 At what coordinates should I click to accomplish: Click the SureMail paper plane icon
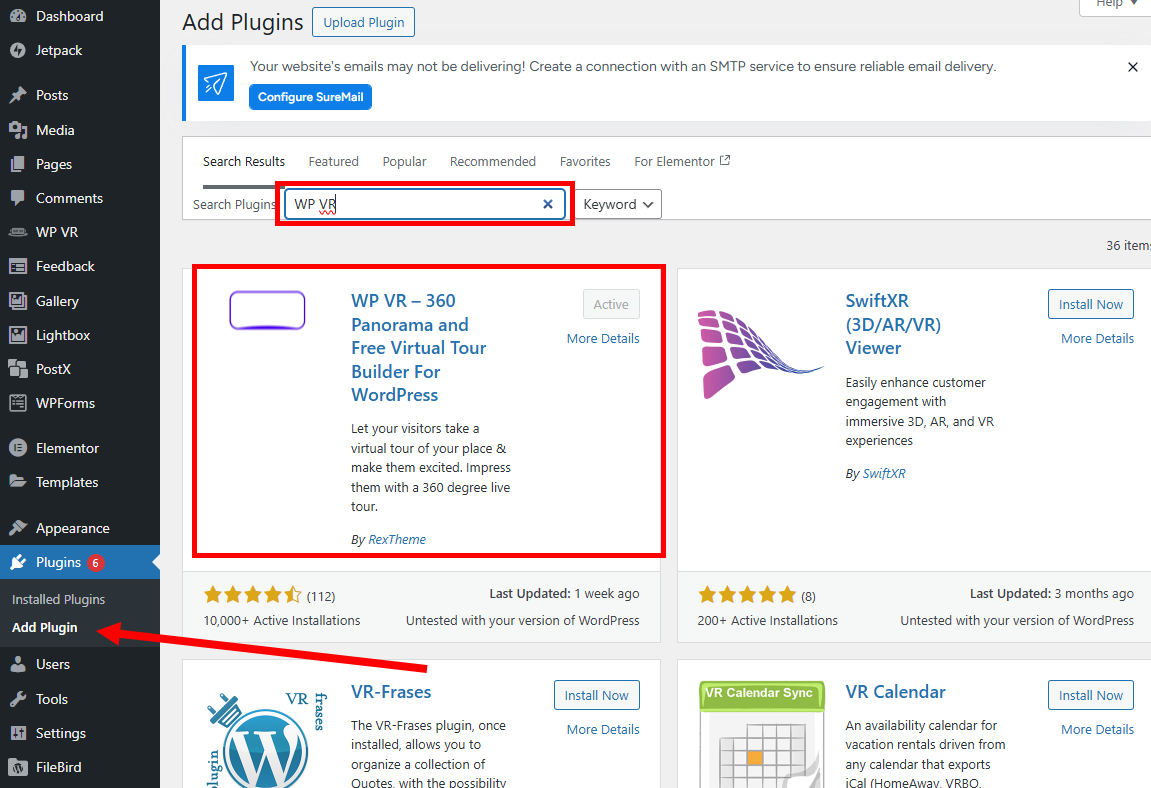pyautogui.click(x=216, y=83)
